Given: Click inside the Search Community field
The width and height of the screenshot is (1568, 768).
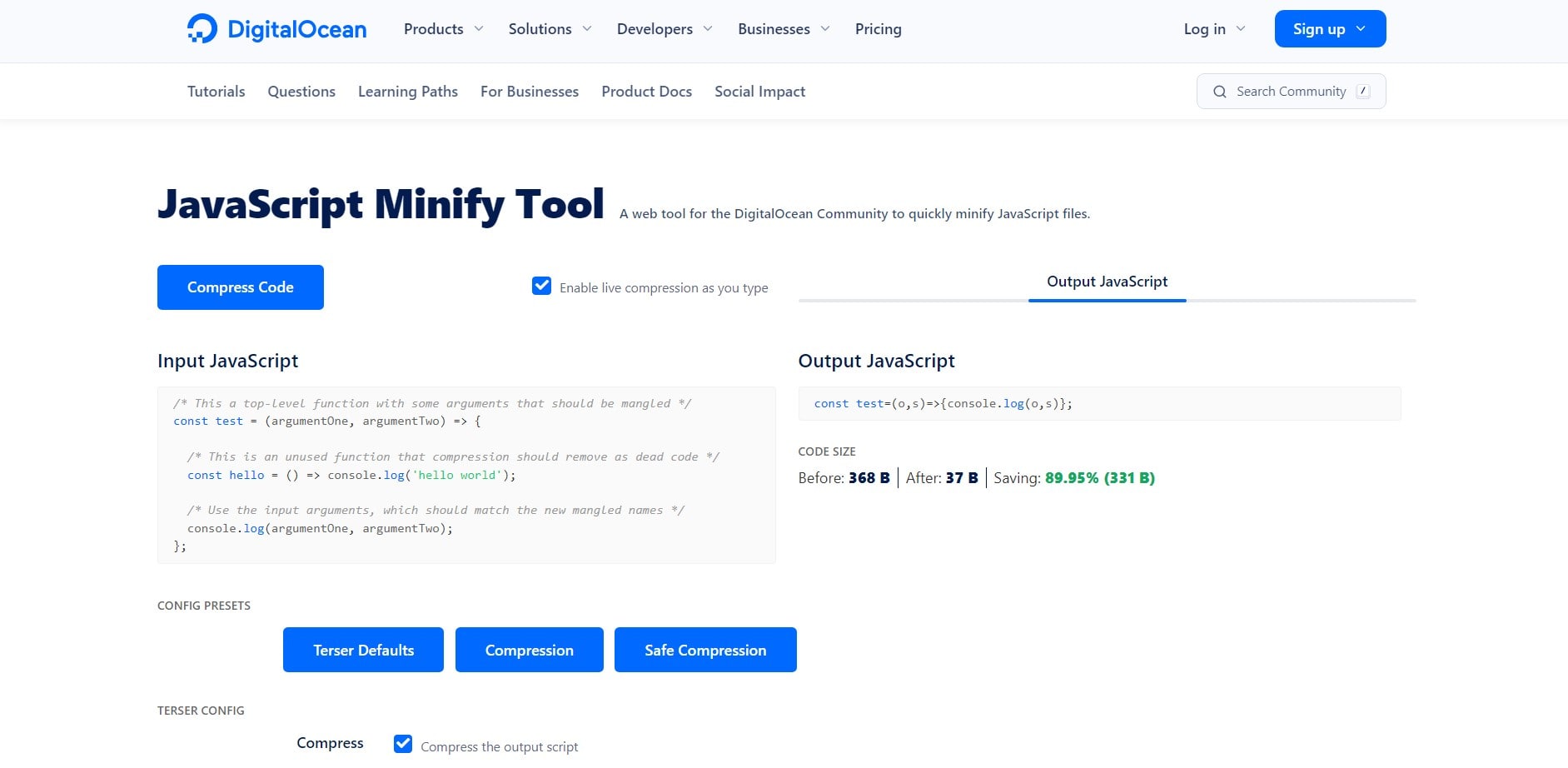Looking at the screenshot, I should tap(1292, 91).
